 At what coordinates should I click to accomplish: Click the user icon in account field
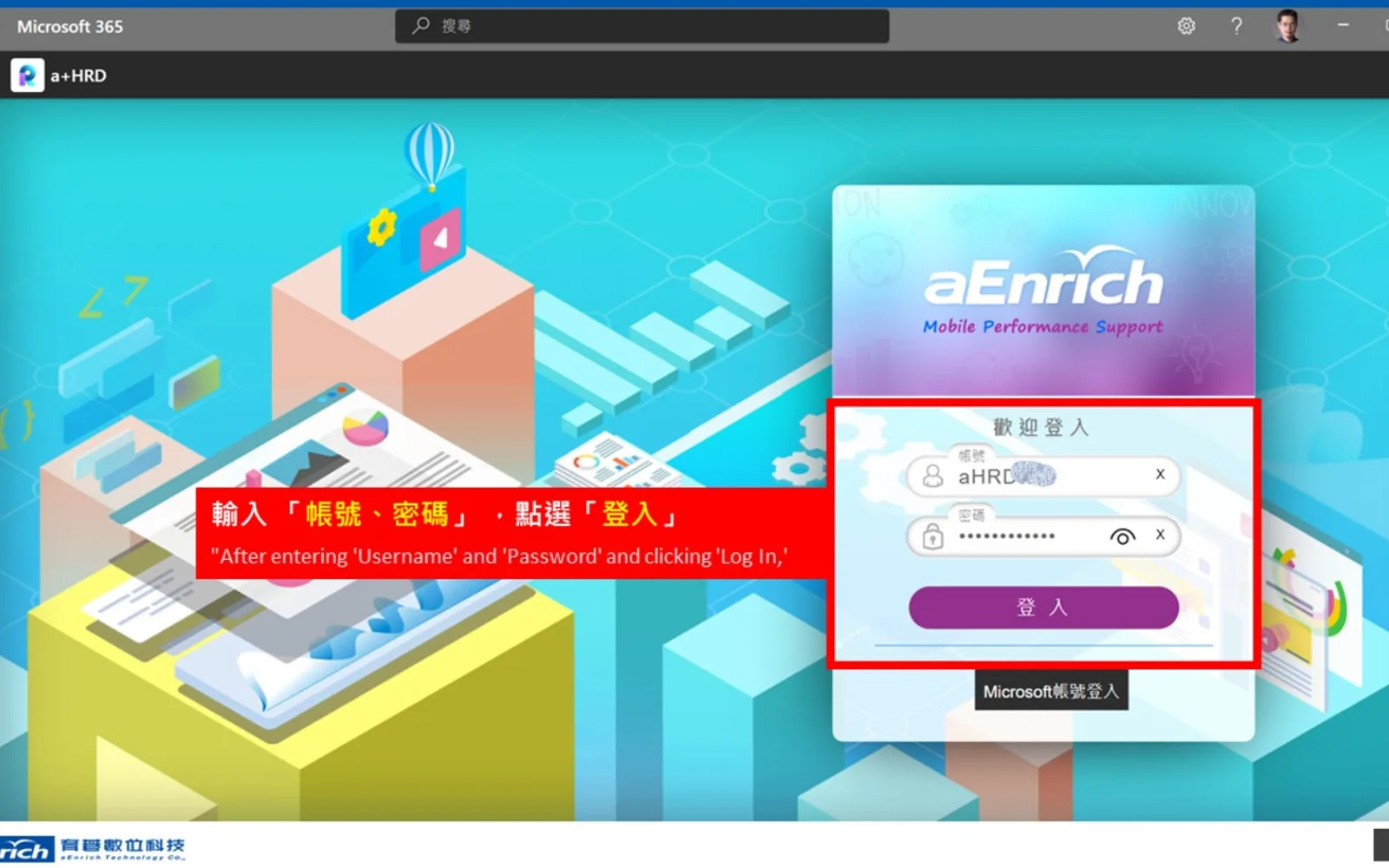[x=932, y=476]
